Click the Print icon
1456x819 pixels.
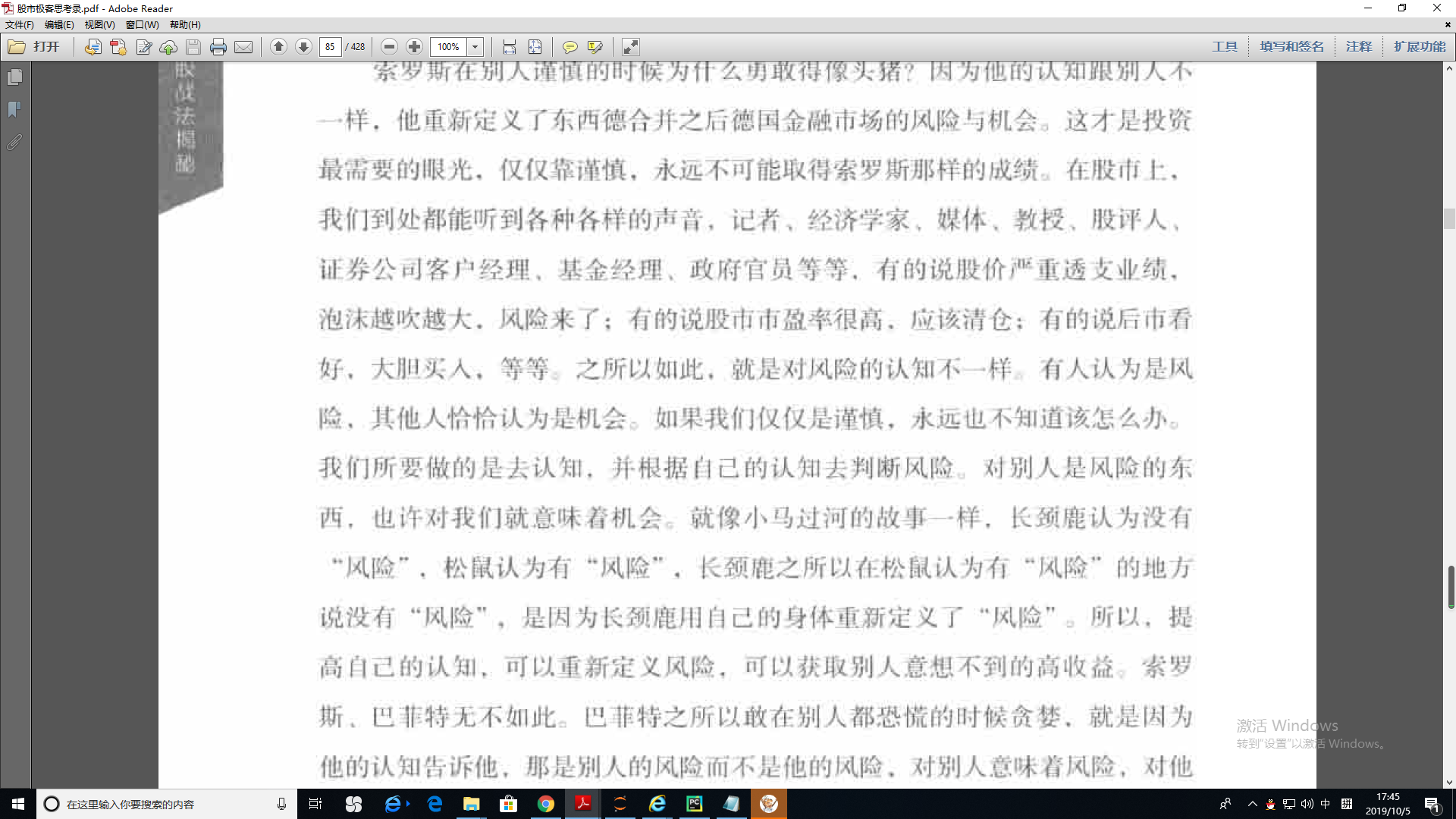click(x=218, y=47)
